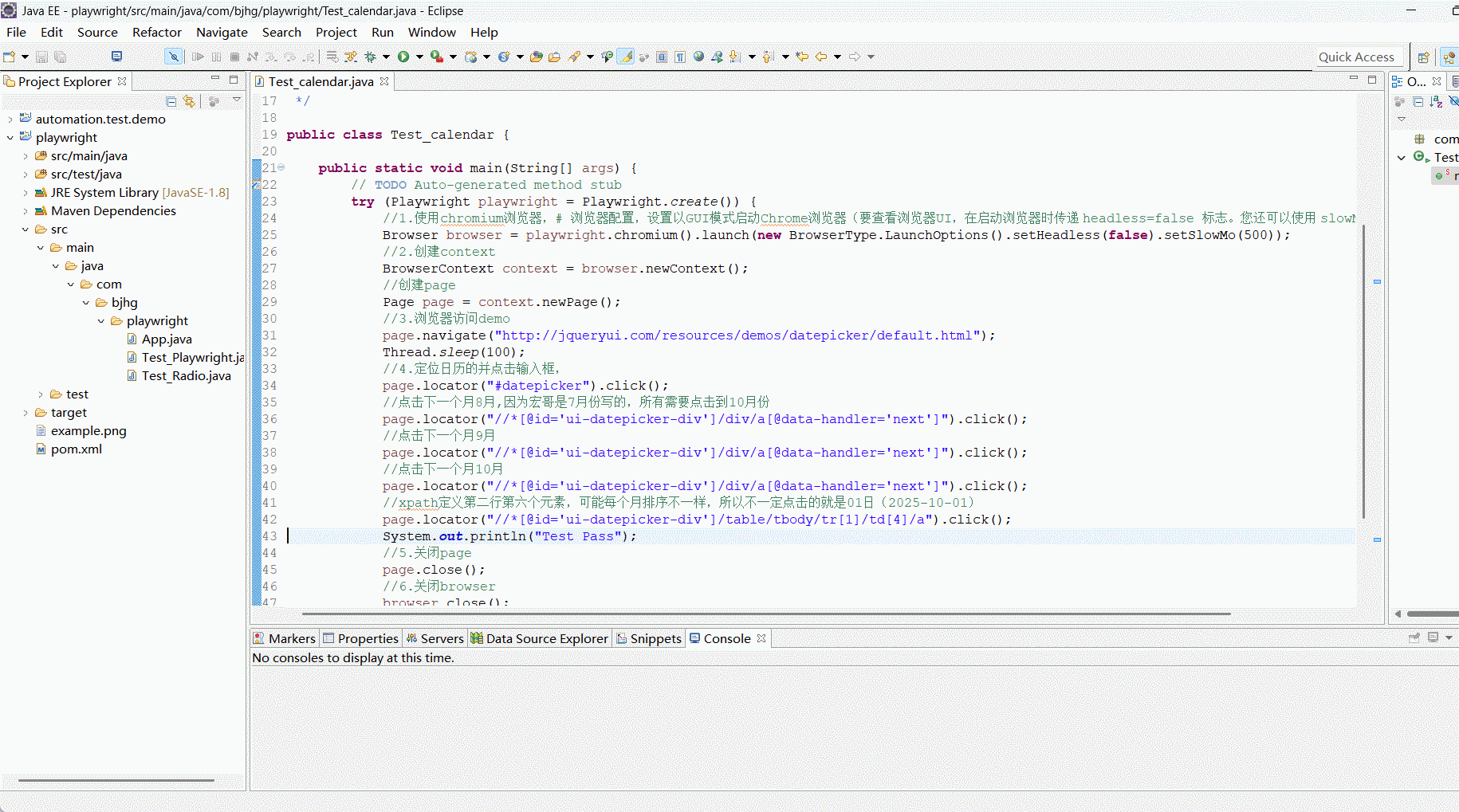Viewport: 1459px width, 812px height.
Task: Expand Maven Dependencies node
Action: (26, 211)
